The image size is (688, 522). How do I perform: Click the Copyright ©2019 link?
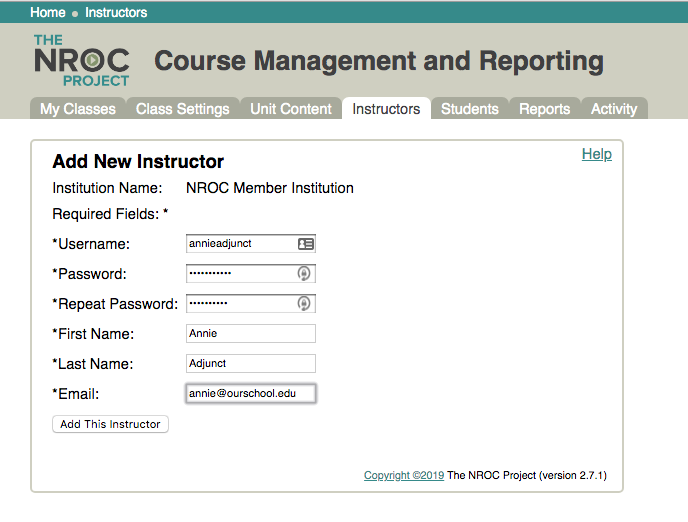click(404, 475)
